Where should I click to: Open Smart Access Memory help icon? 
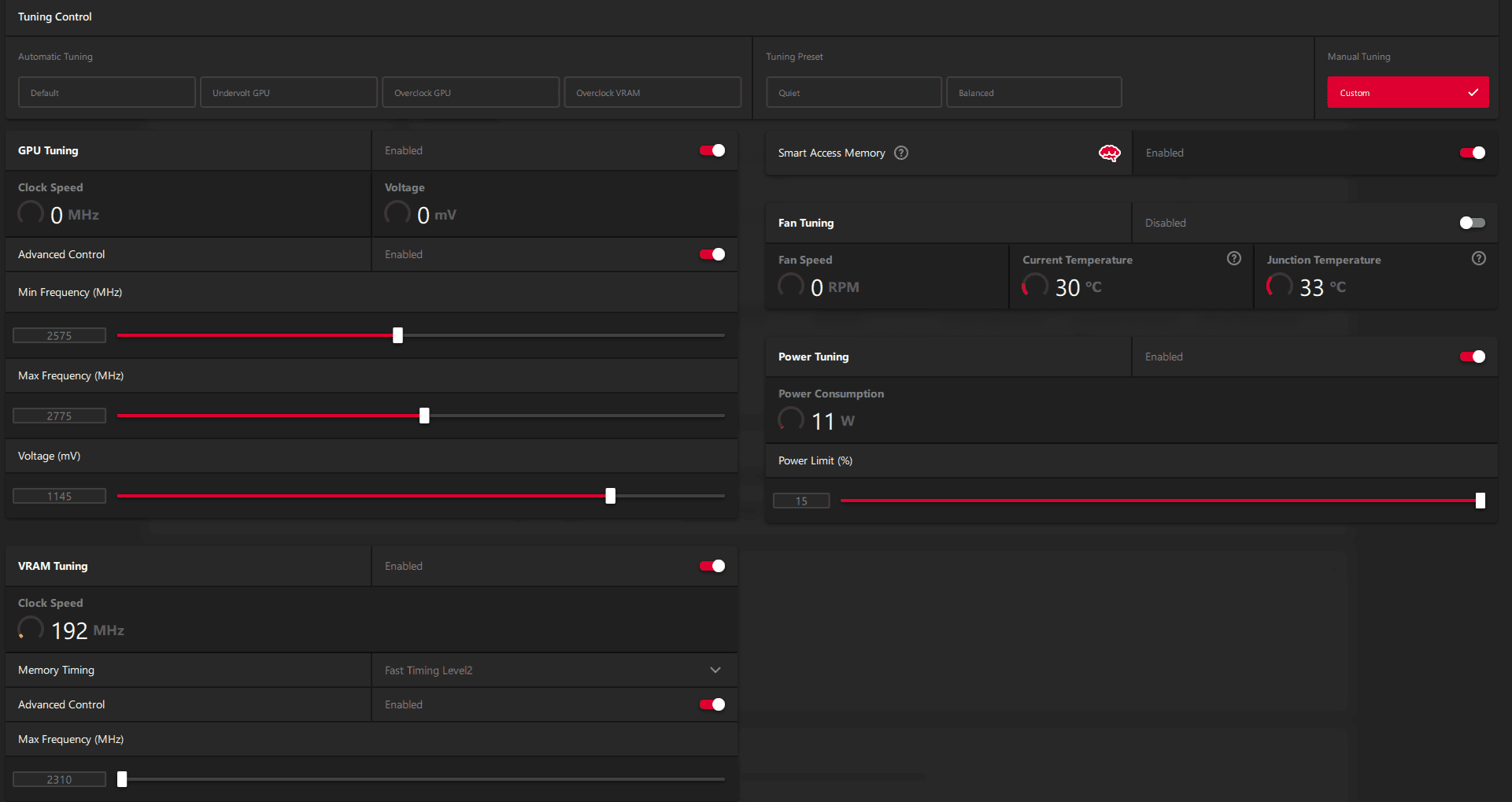point(901,153)
